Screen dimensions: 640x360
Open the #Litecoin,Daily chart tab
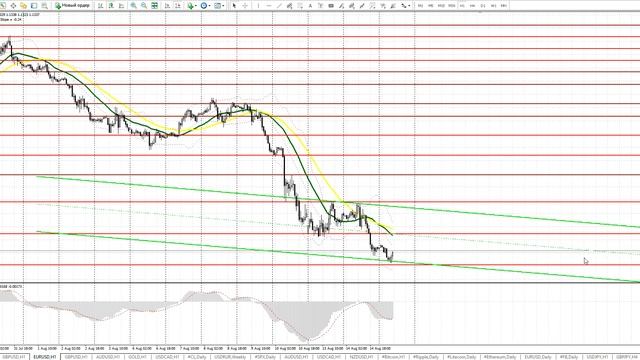tap(461, 357)
